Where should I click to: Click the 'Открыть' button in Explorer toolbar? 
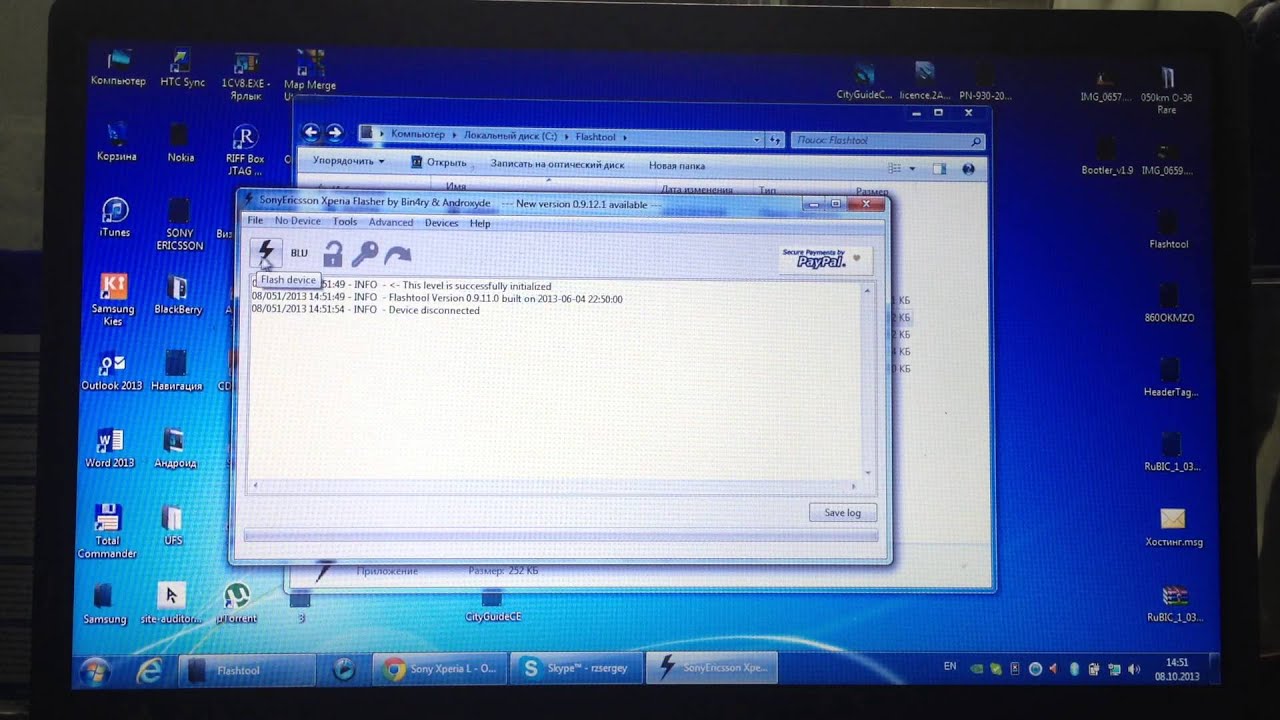[439, 162]
